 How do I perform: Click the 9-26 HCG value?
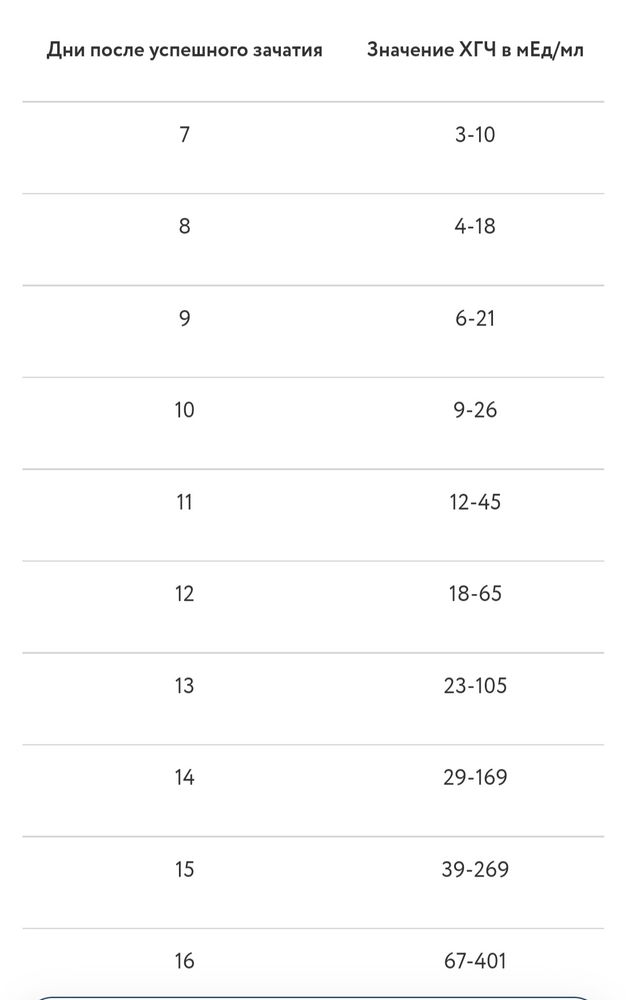[474, 410]
